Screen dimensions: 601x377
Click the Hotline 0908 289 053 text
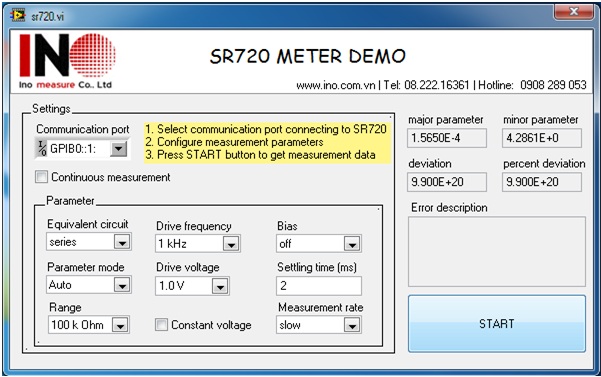point(532,85)
